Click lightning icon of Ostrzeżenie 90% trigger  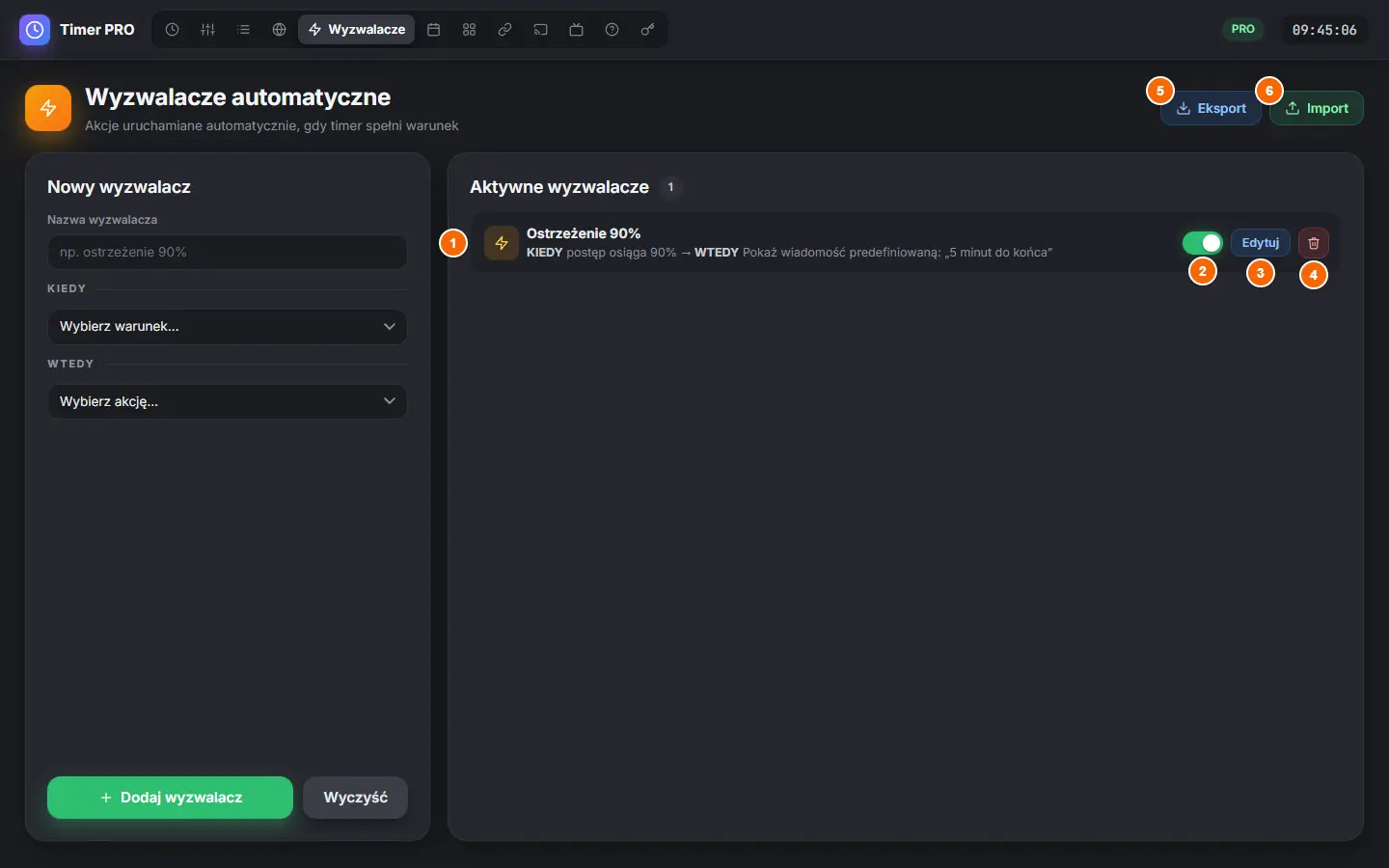pyautogui.click(x=502, y=243)
